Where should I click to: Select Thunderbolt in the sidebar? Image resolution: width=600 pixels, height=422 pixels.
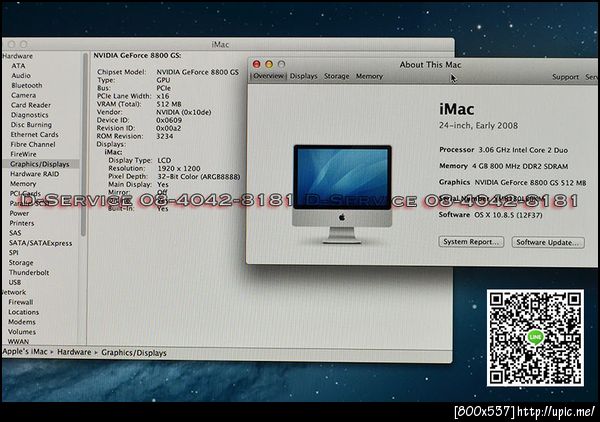click(x=29, y=273)
